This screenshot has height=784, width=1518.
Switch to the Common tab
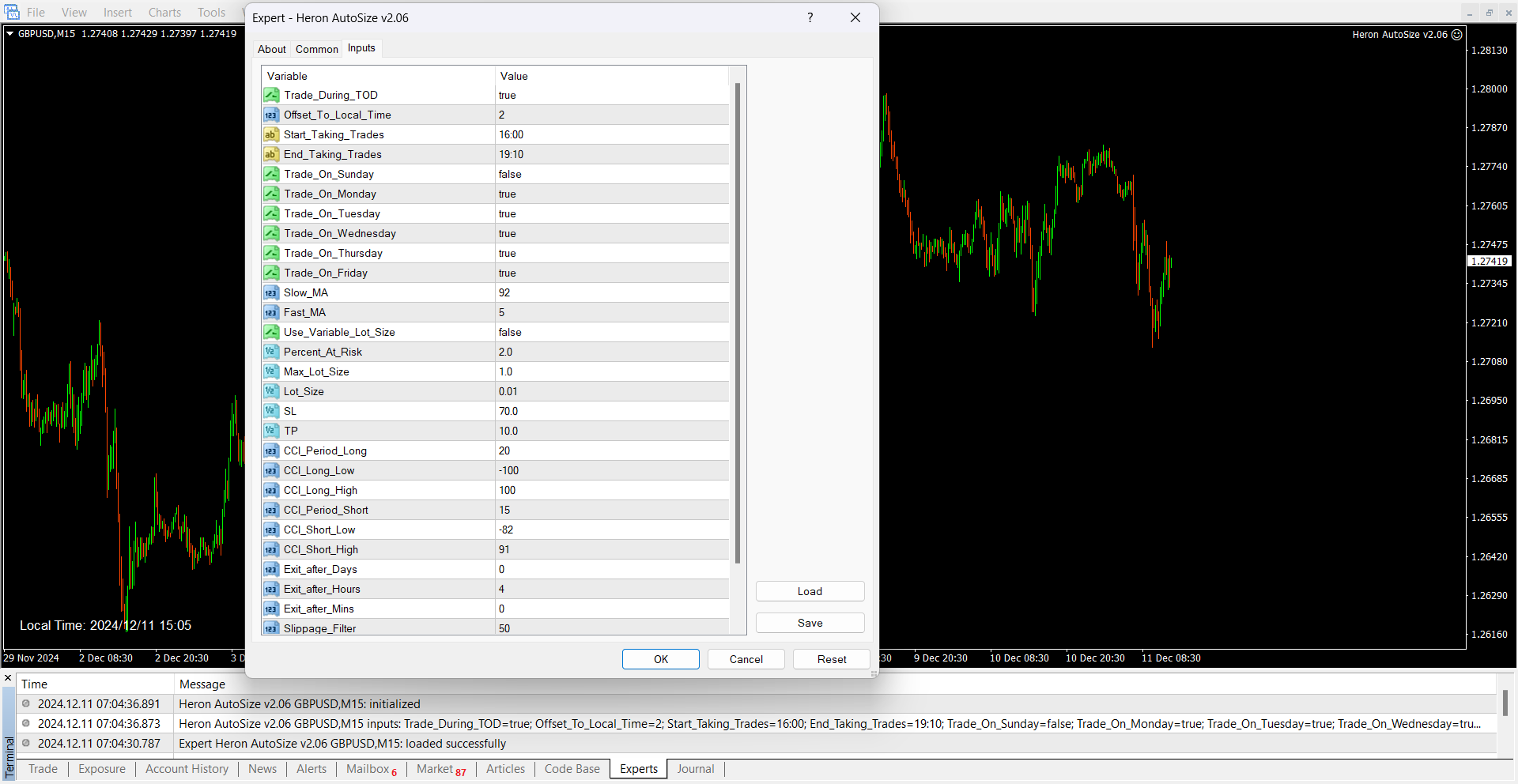pyautogui.click(x=316, y=49)
